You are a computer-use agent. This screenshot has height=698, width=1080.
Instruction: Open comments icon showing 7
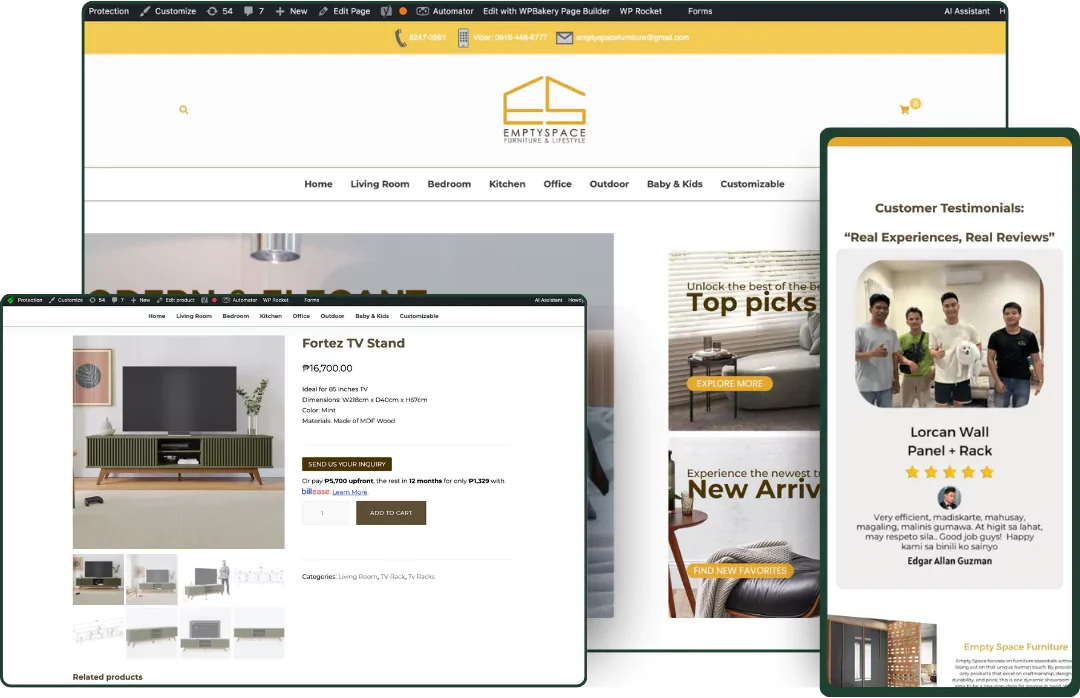tap(254, 11)
